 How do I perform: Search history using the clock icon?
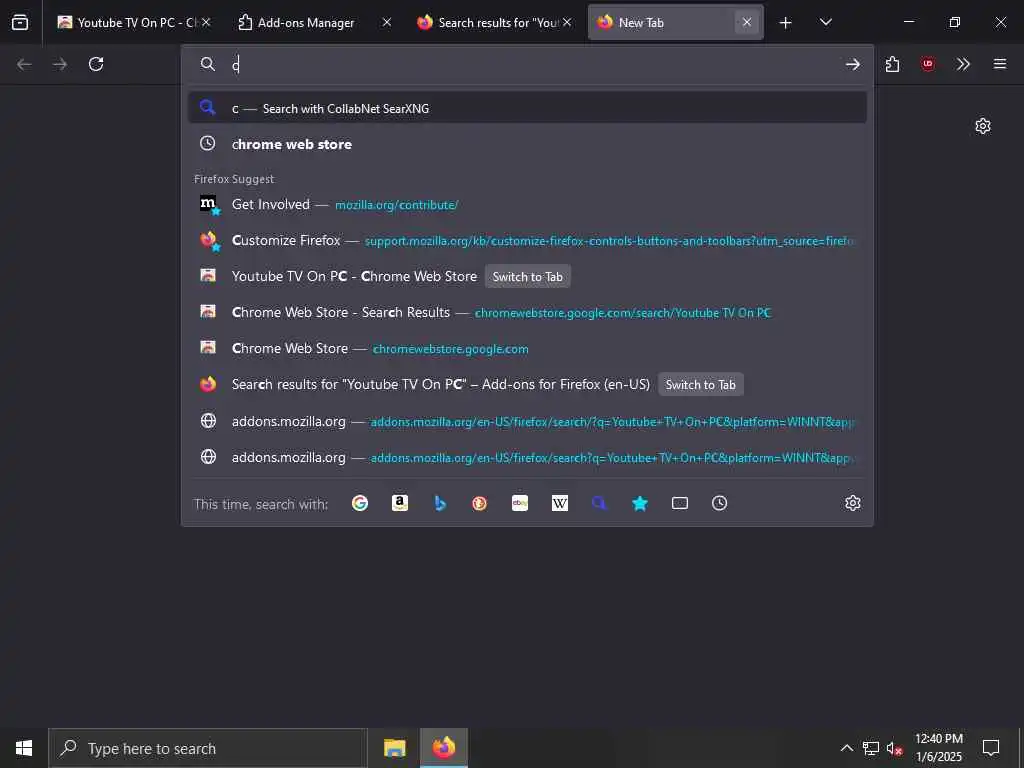coord(719,503)
